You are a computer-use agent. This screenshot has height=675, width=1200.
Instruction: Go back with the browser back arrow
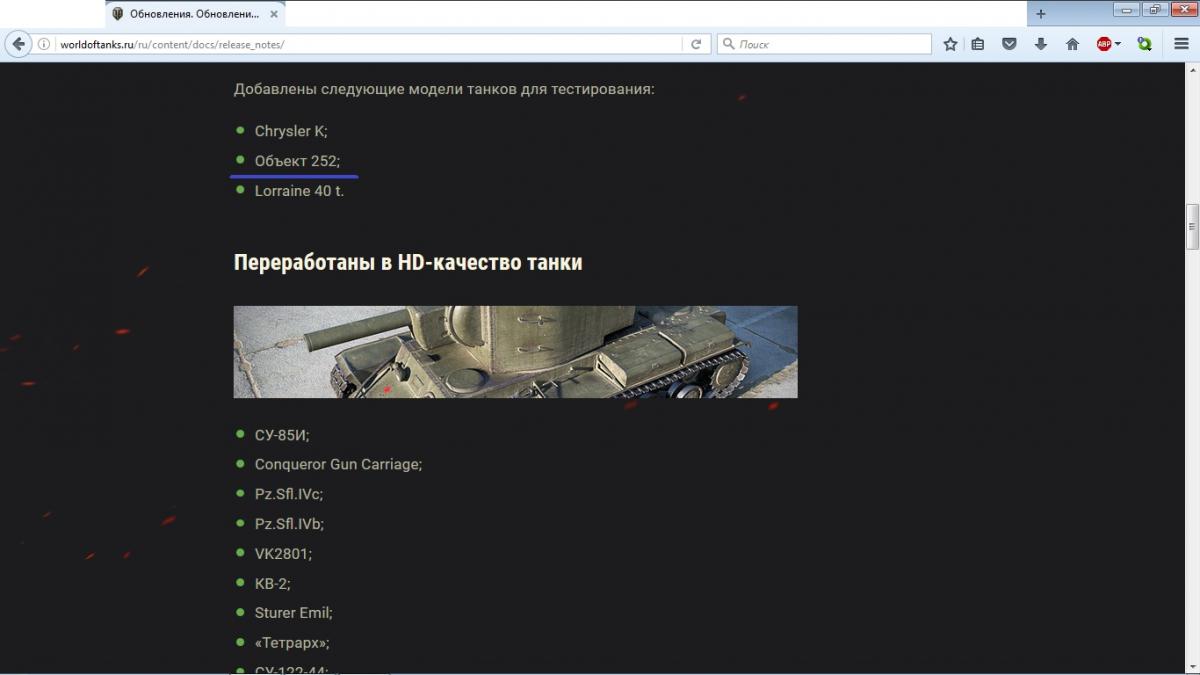[18, 44]
